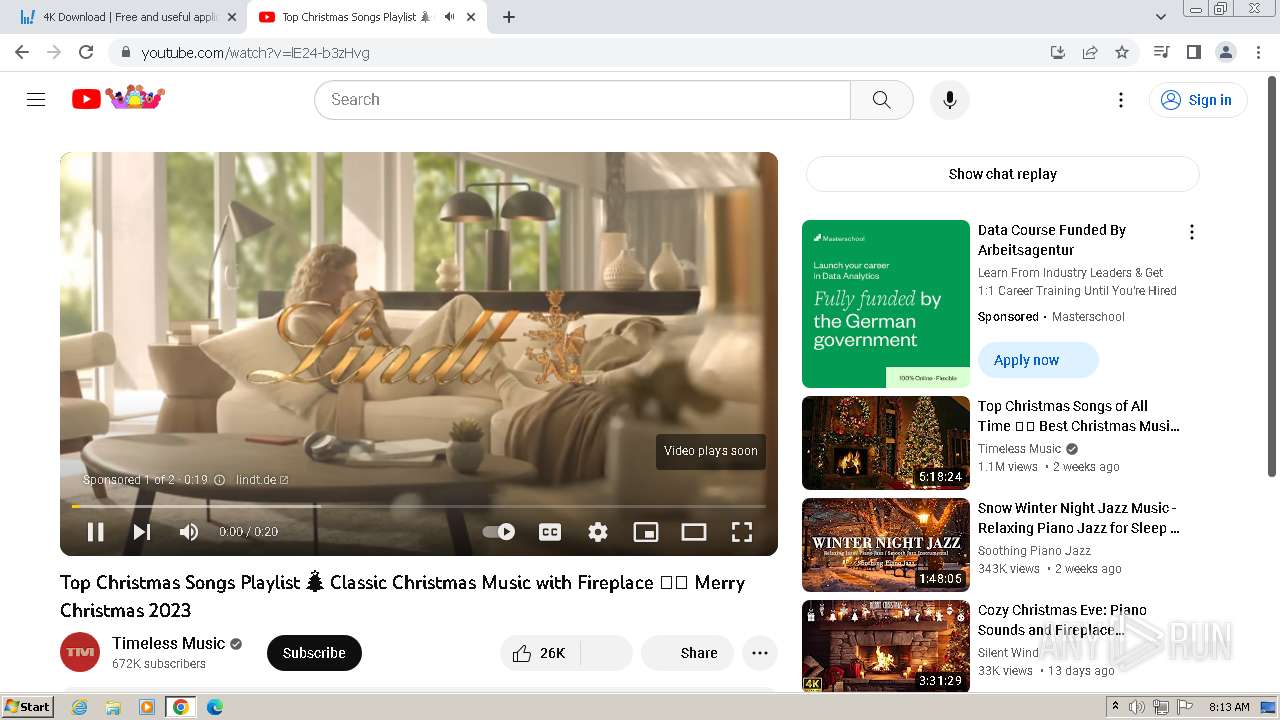Screen dimensions: 1280x720
Task: Enable miniplayer mode
Action: coord(646,532)
